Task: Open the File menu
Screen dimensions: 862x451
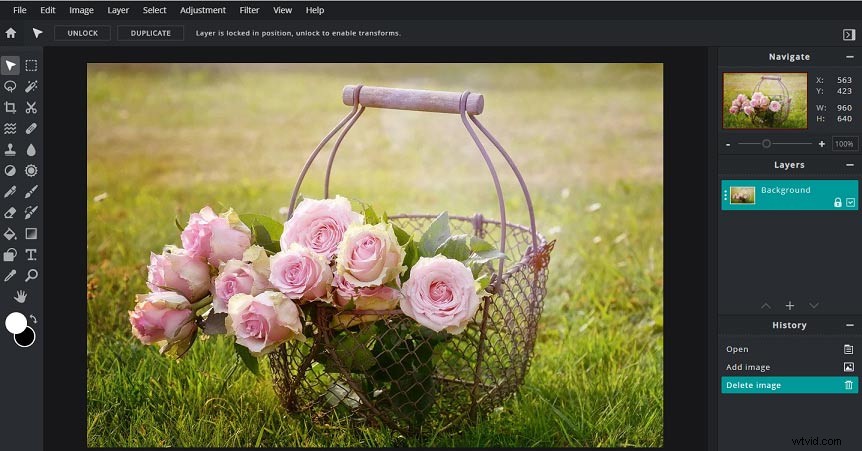Action: click(20, 10)
